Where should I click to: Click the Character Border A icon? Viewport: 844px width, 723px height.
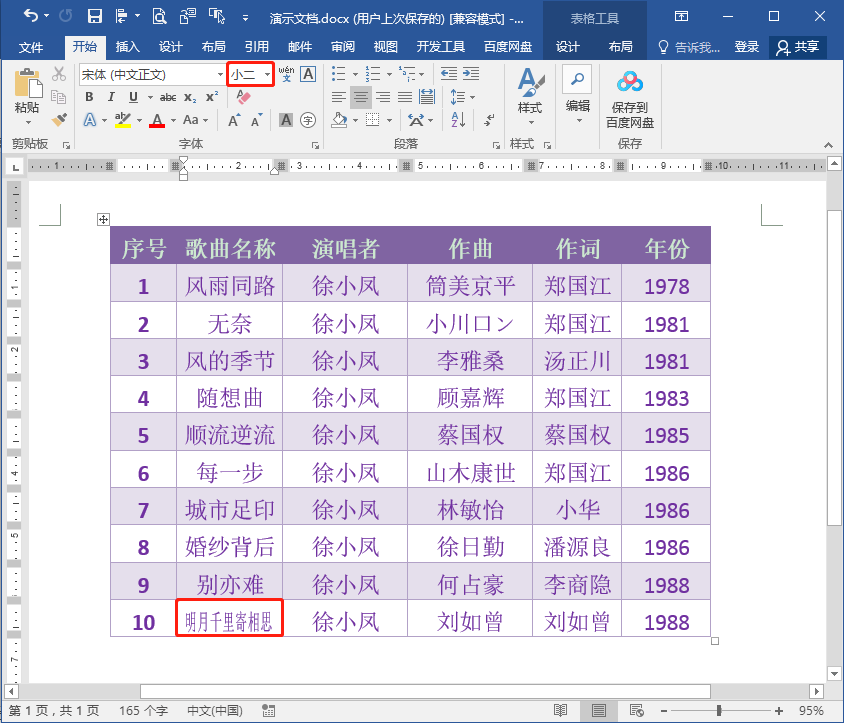[308, 74]
